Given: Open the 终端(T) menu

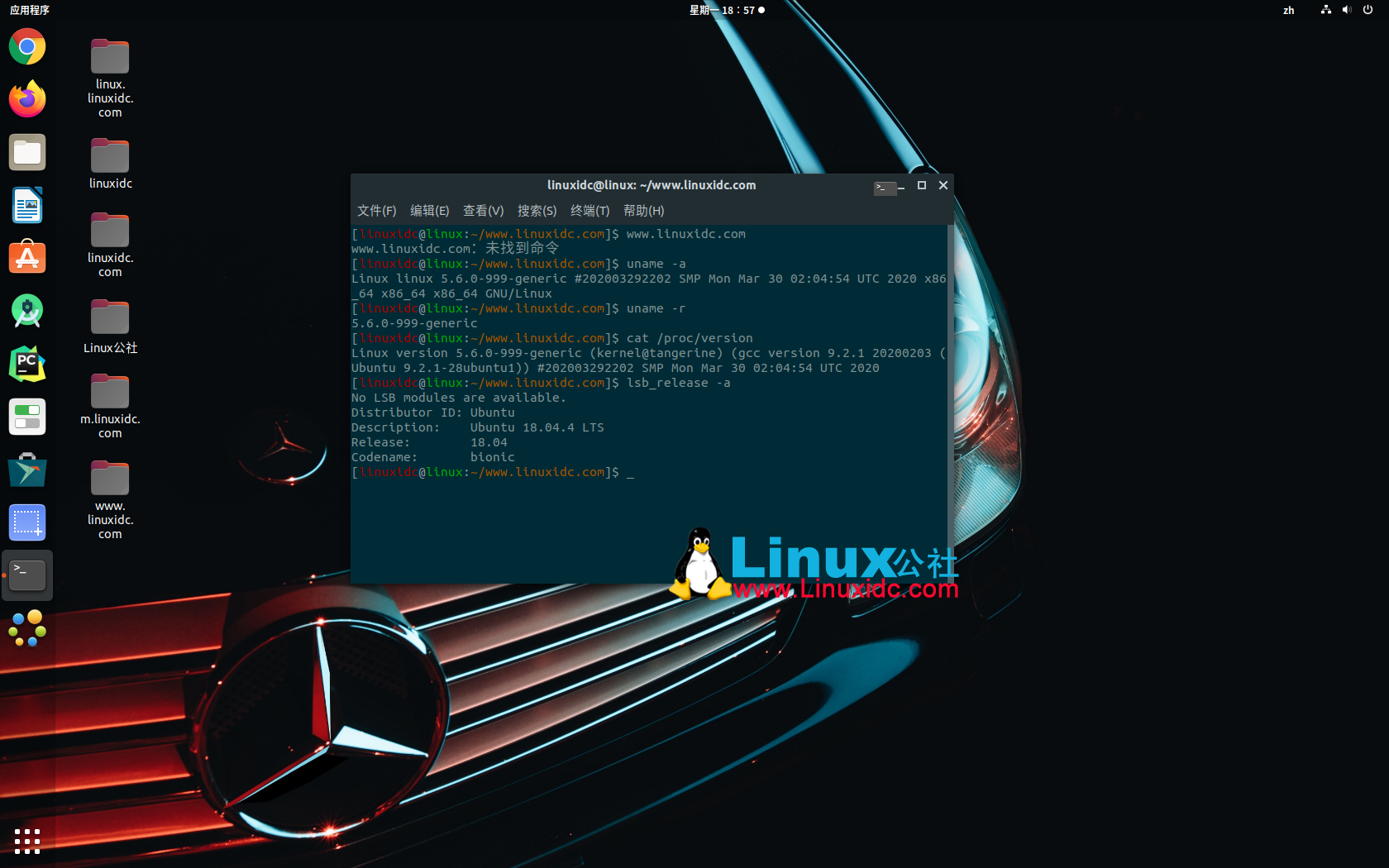Looking at the screenshot, I should pos(589,211).
